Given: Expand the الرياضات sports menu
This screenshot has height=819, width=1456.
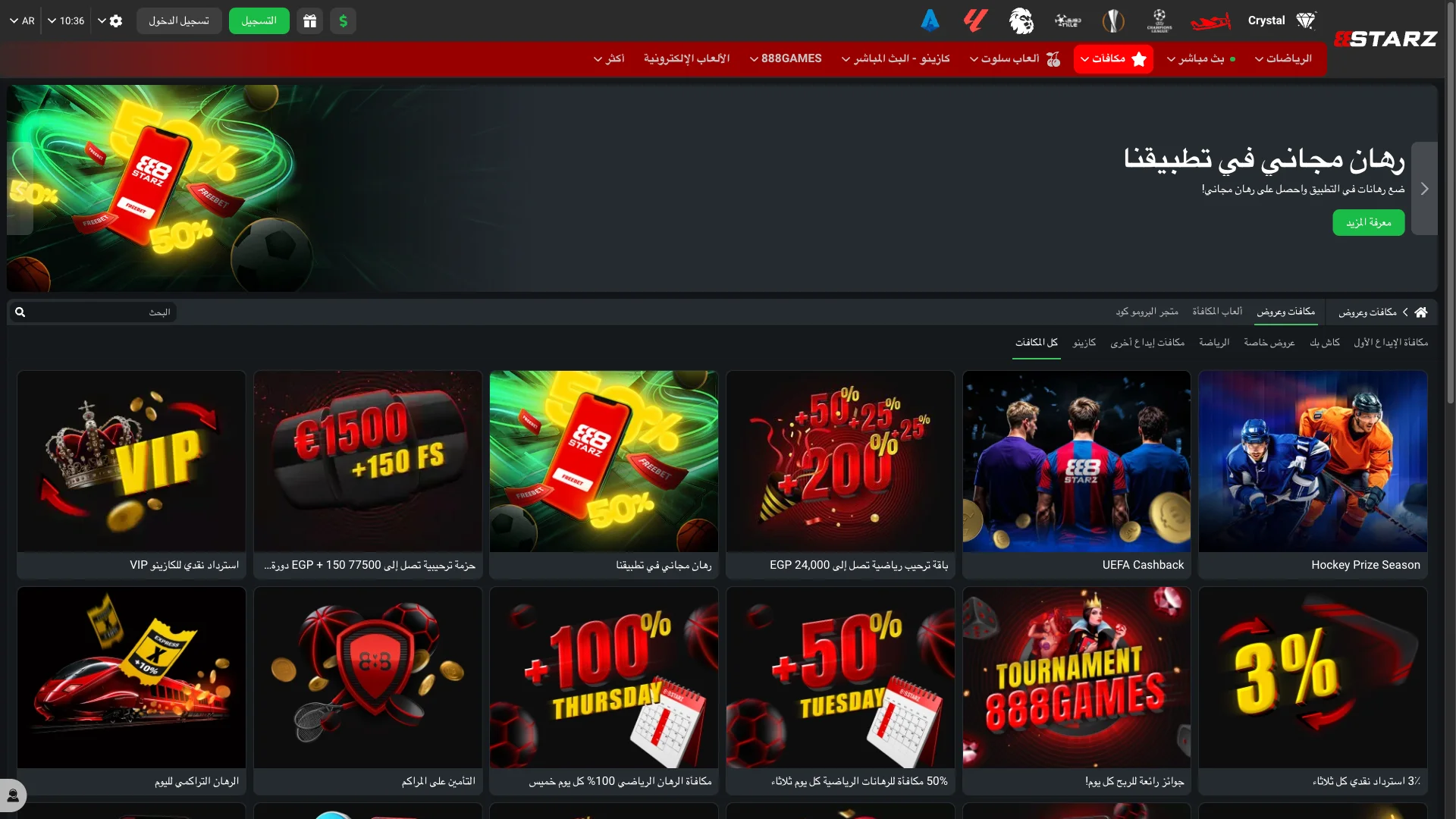Looking at the screenshot, I should tap(1283, 59).
